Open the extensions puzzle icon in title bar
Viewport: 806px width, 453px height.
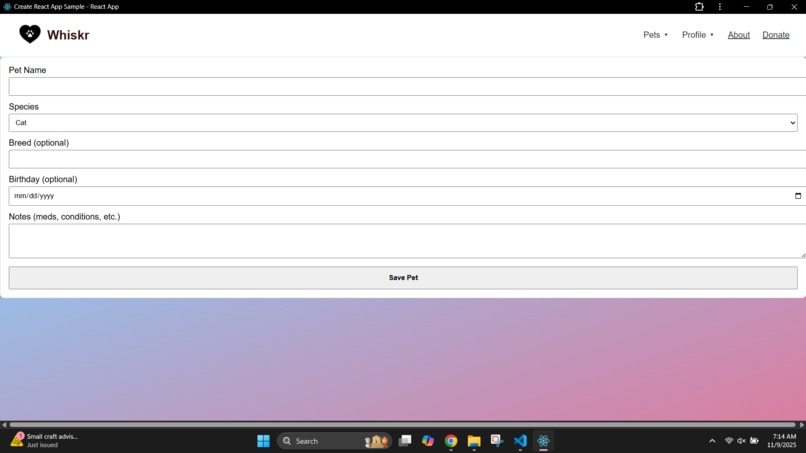pos(699,7)
